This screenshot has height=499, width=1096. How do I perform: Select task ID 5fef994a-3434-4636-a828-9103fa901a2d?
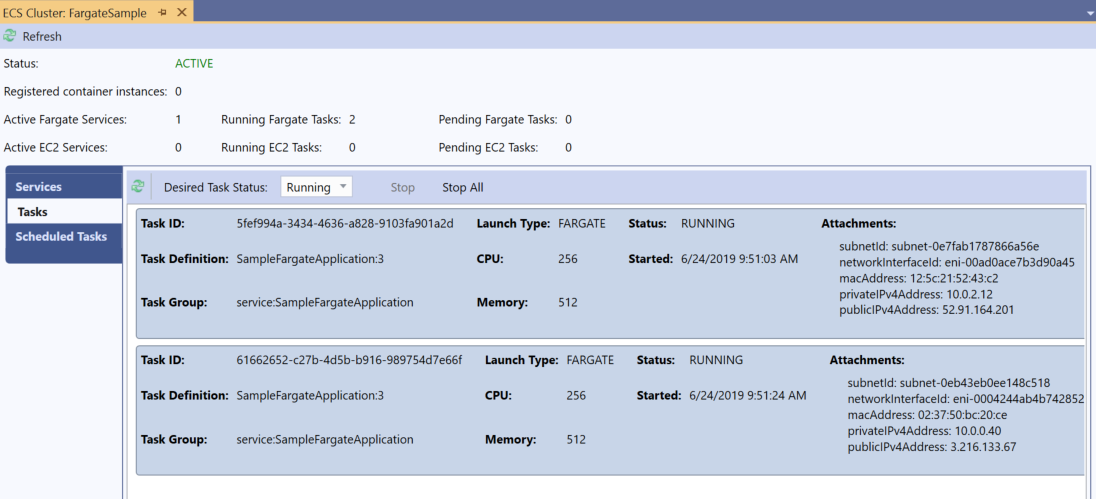point(345,224)
